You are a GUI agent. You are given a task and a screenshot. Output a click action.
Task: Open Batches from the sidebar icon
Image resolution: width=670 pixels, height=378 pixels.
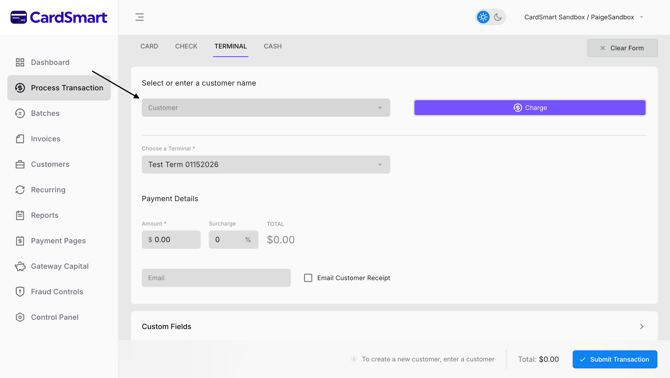20,113
